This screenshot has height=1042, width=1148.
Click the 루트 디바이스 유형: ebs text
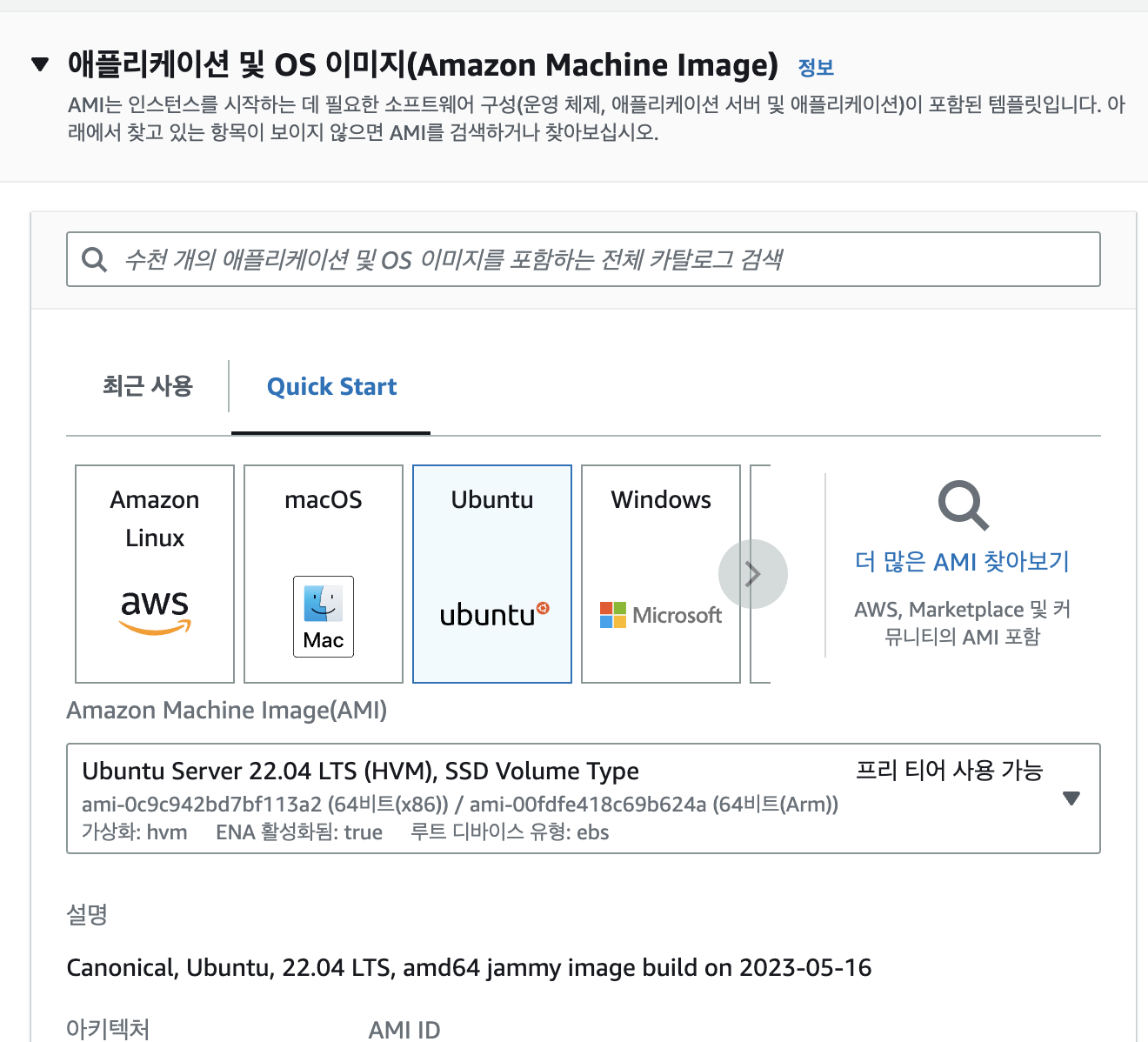pyautogui.click(x=510, y=832)
